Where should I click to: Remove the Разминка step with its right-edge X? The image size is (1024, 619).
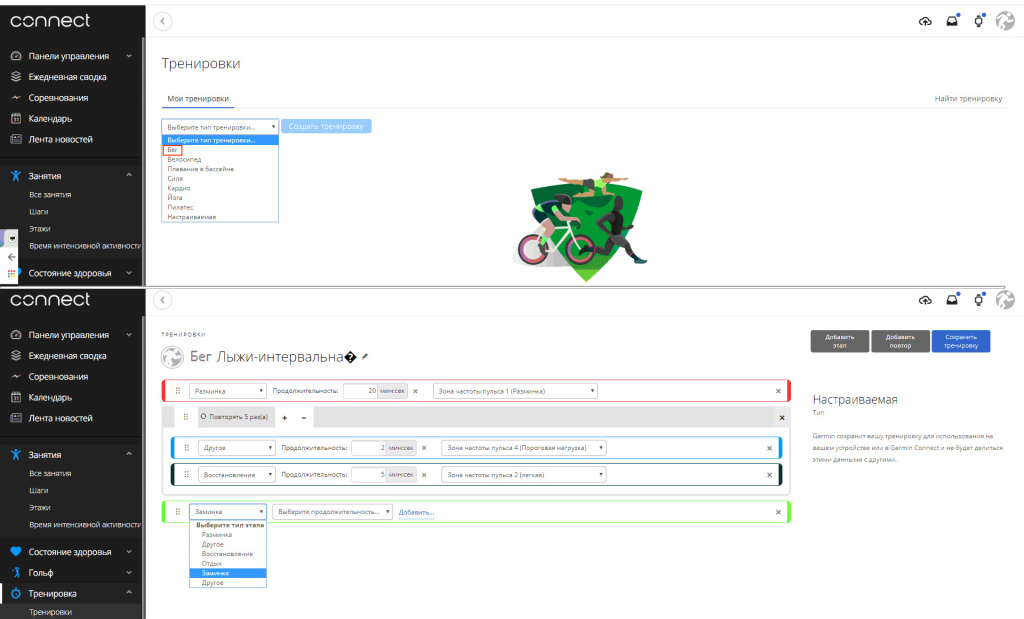(778, 391)
